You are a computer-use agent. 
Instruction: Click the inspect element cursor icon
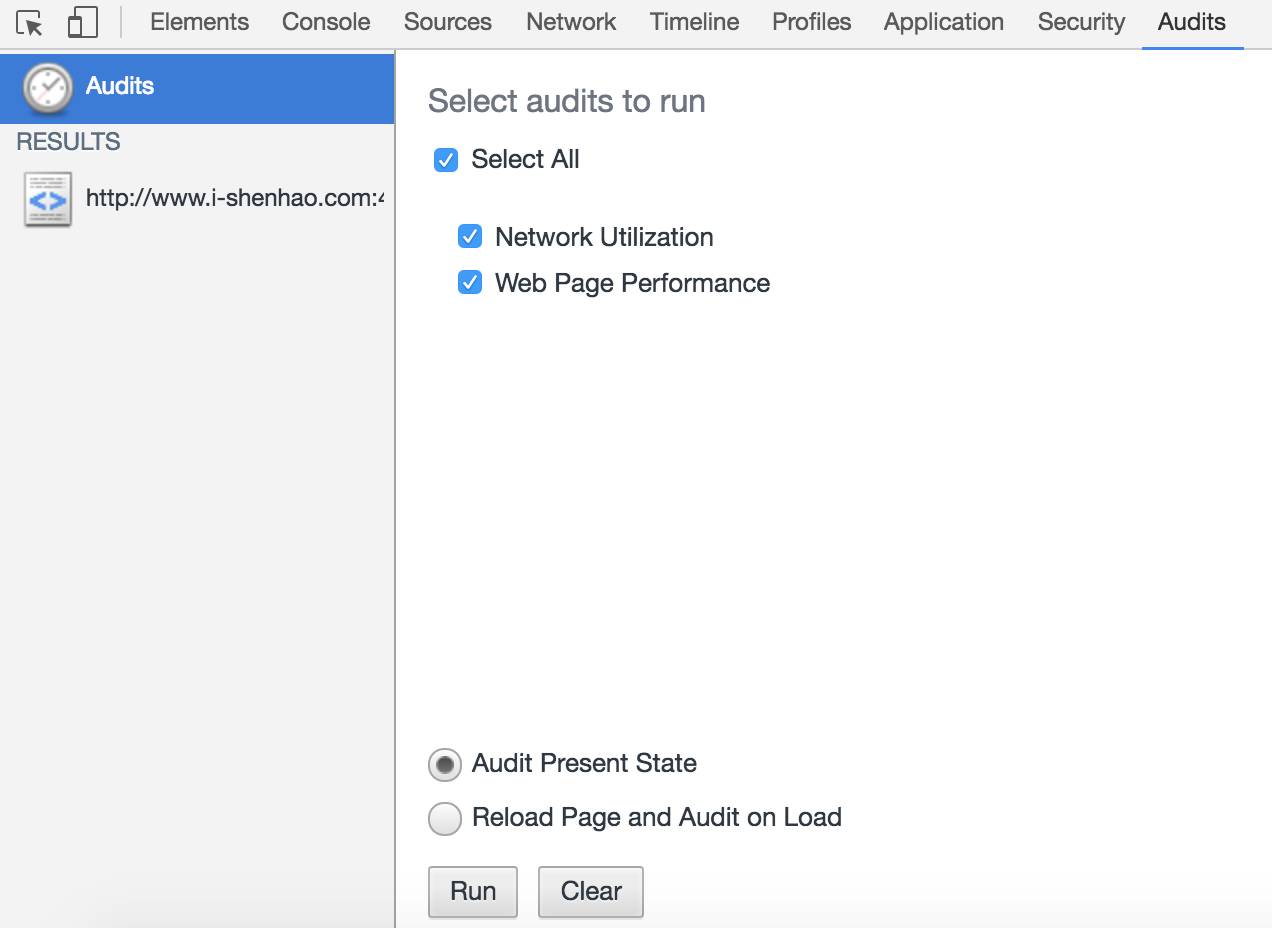coord(30,22)
